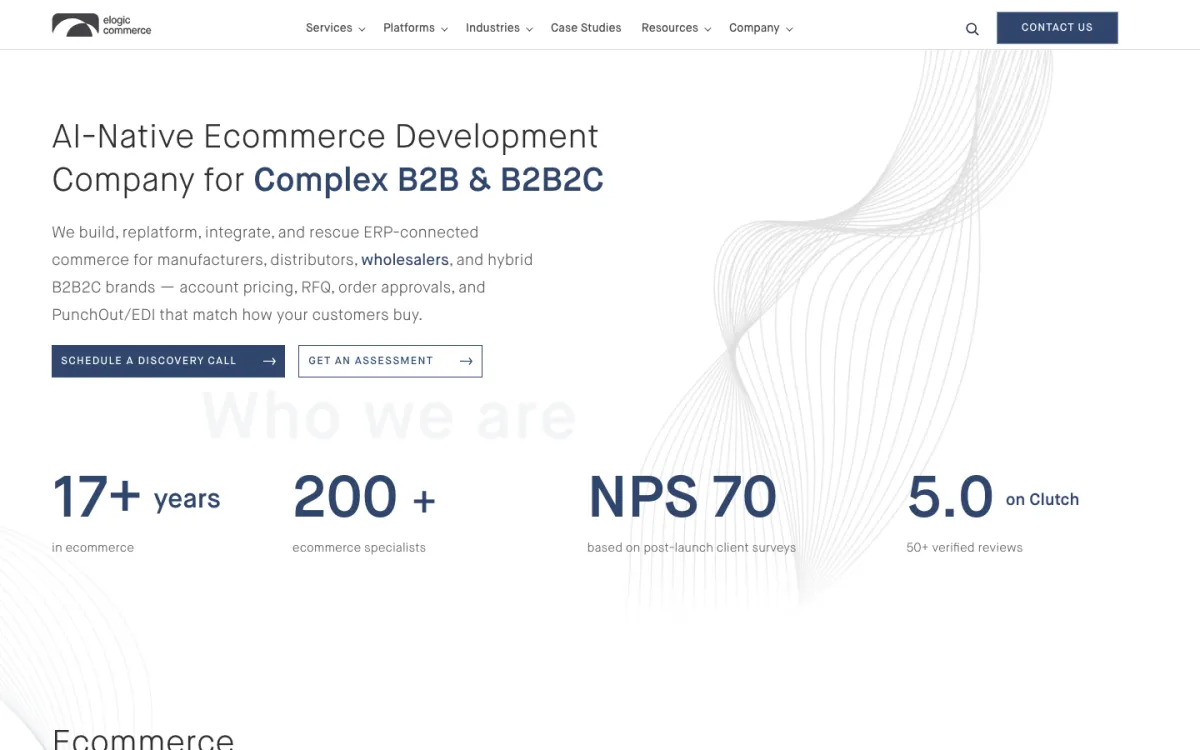Click the Elogic Commerce logo

(x=102, y=25)
